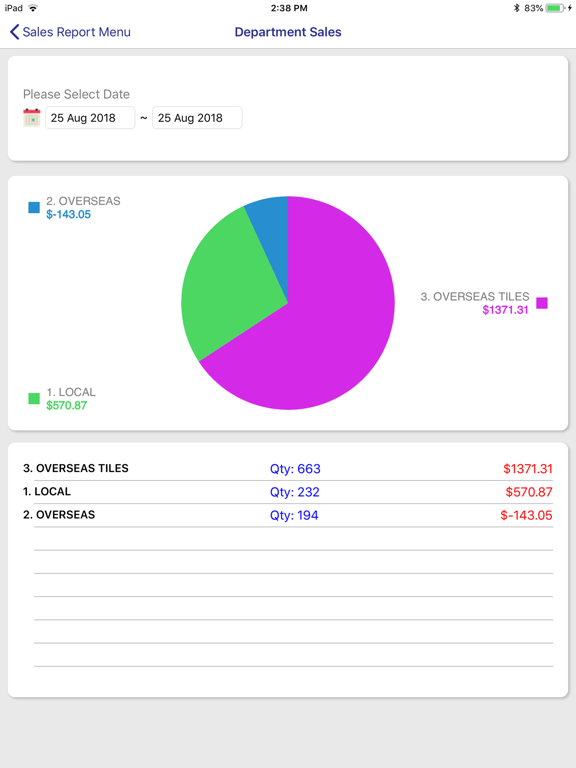Select the 1. LOCAL table row label
576x768 pixels.
click(x=47, y=491)
